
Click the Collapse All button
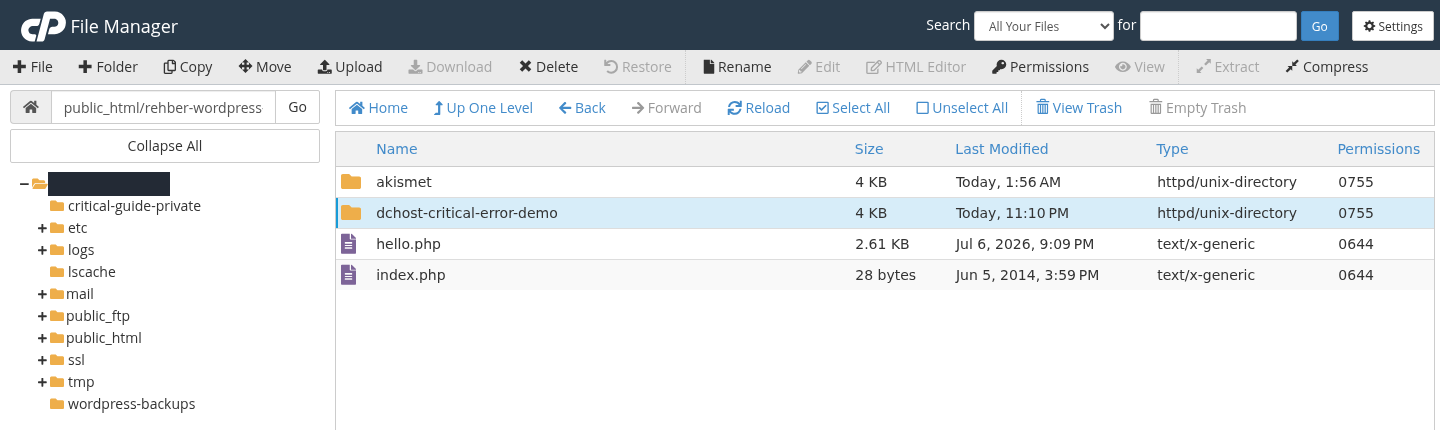point(165,146)
